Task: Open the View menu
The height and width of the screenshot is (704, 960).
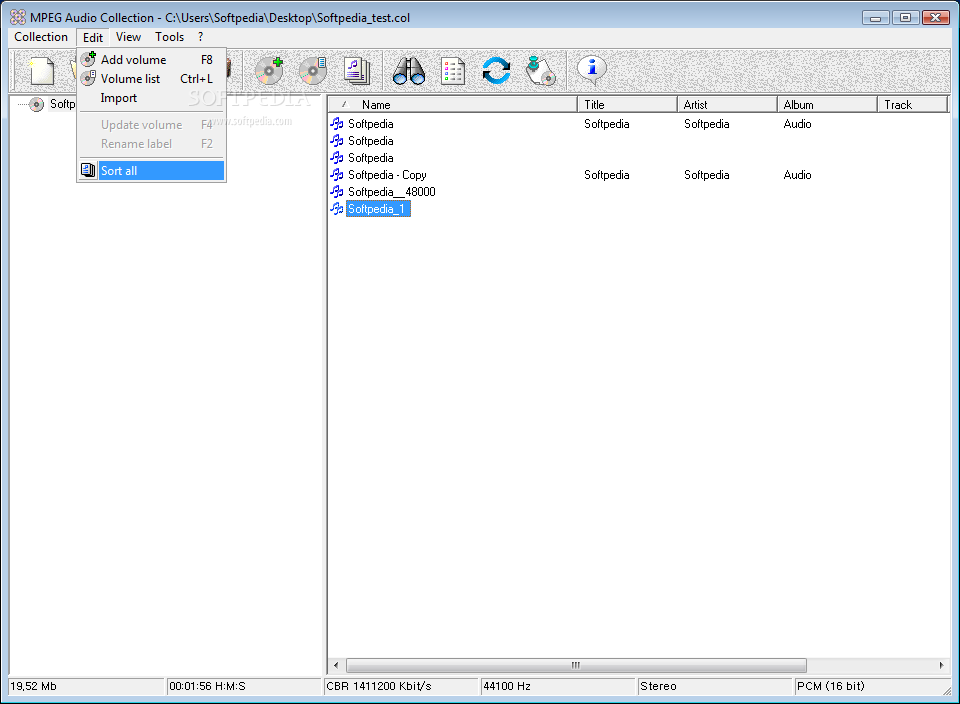Action: [129, 37]
